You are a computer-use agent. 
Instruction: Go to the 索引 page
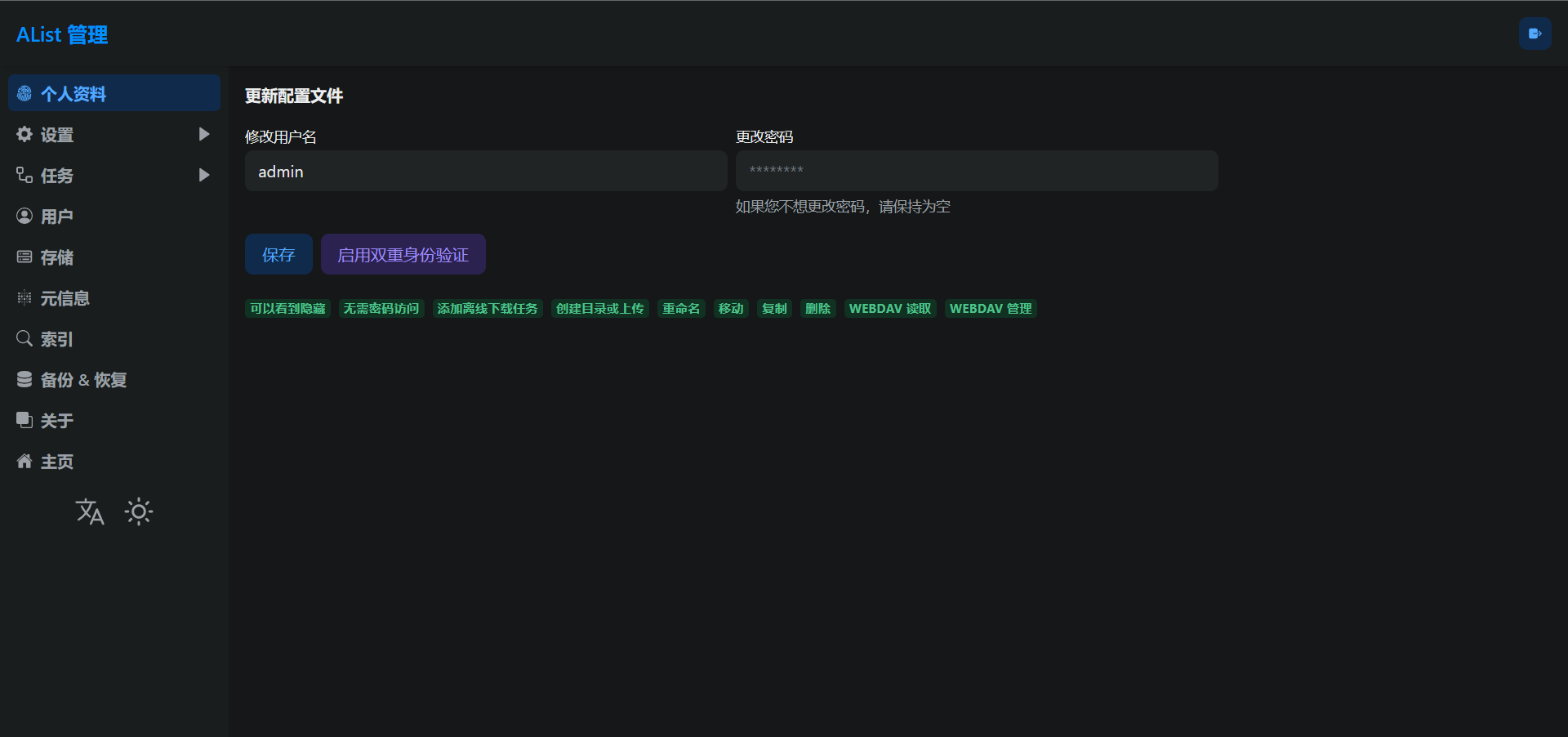114,338
